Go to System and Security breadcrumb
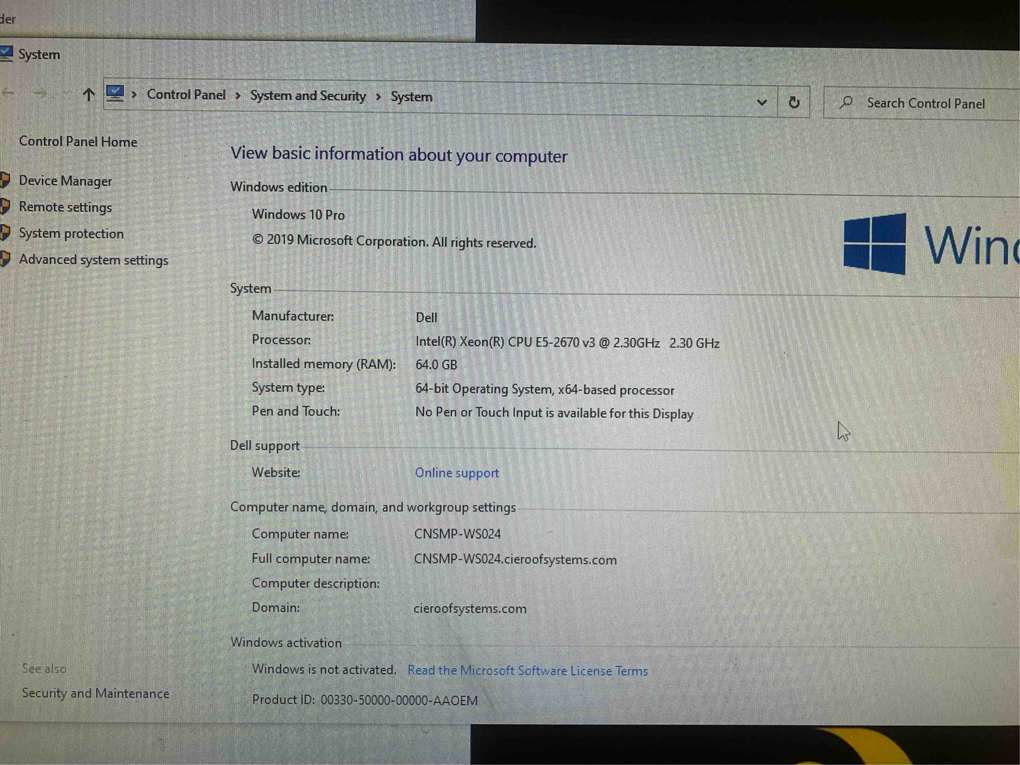The image size is (1020, 765). point(308,96)
